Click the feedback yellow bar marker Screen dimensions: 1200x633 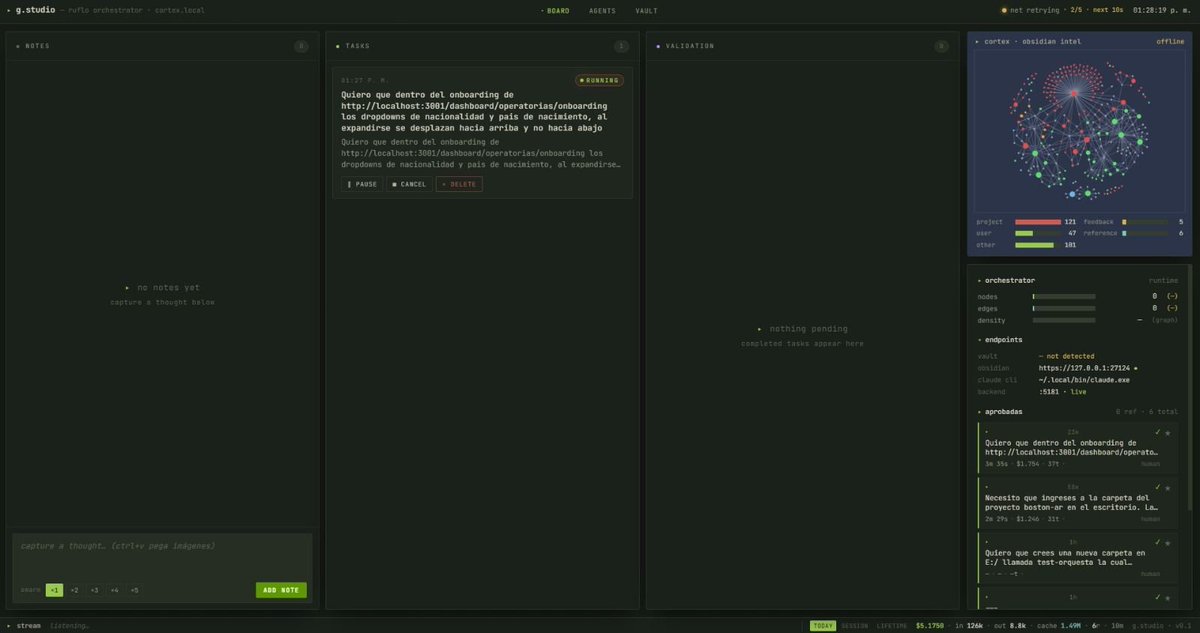point(1124,221)
